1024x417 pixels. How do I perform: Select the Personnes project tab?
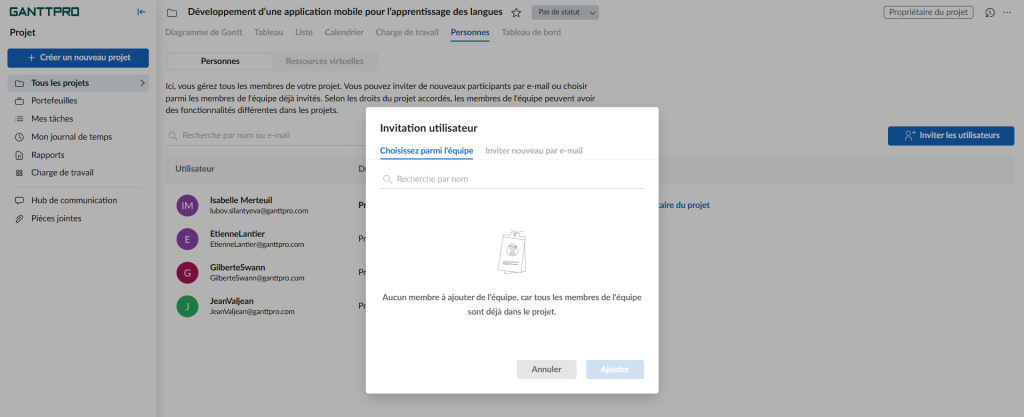(470, 32)
